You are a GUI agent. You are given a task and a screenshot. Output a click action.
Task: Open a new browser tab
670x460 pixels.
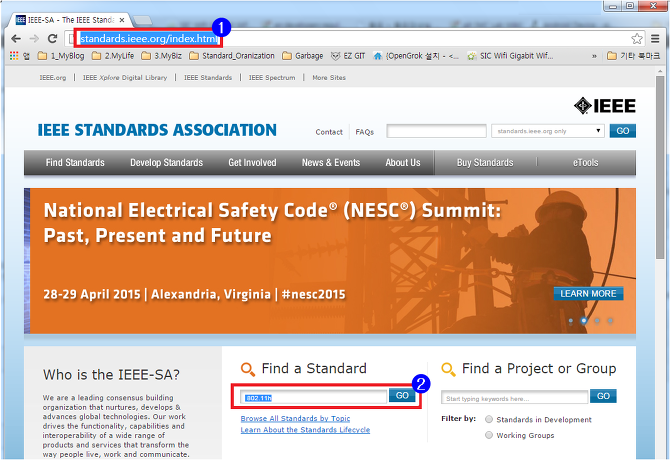point(143,20)
